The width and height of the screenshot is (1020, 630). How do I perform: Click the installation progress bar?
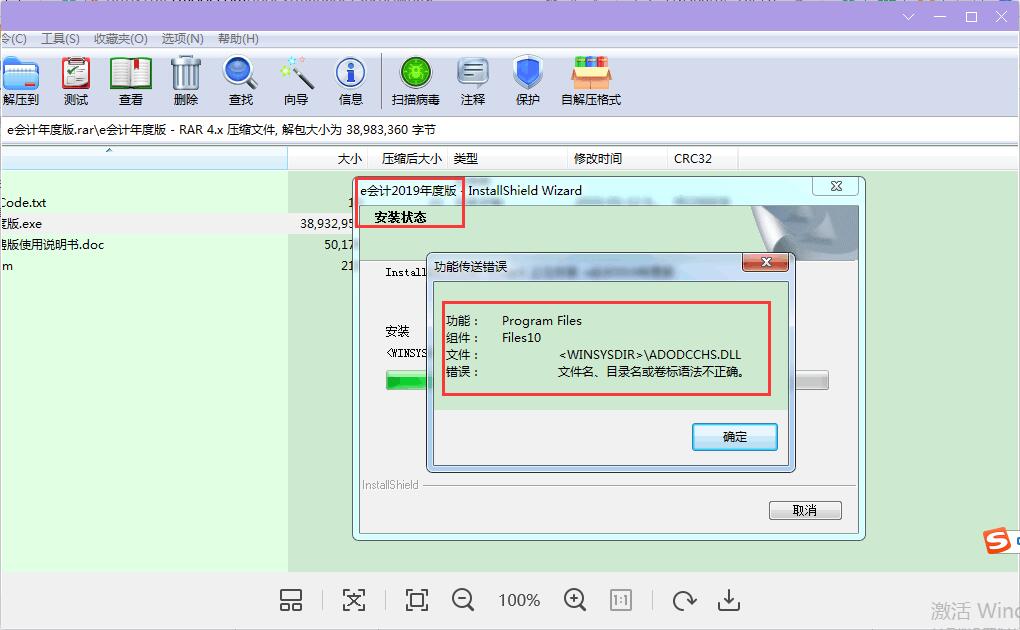pyautogui.click(x=607, y=380)
